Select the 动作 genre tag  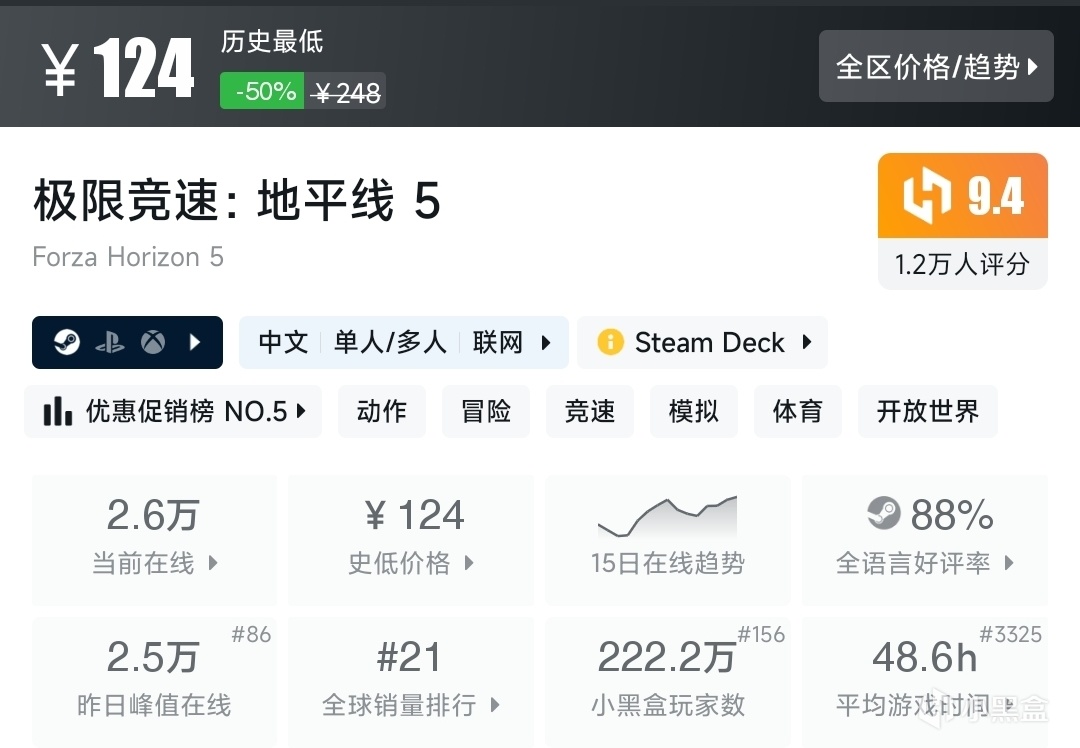pos(382,411)
